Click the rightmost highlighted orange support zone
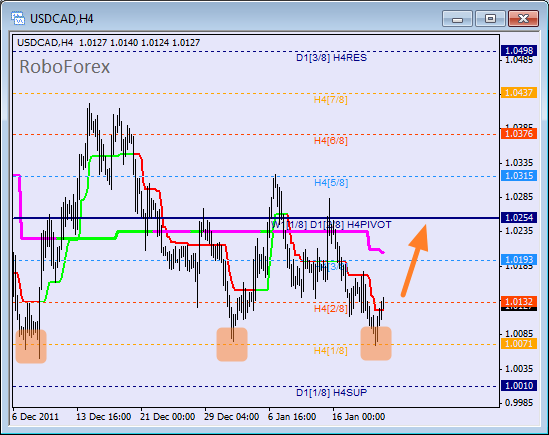549x435 pixels. (376, 343)
